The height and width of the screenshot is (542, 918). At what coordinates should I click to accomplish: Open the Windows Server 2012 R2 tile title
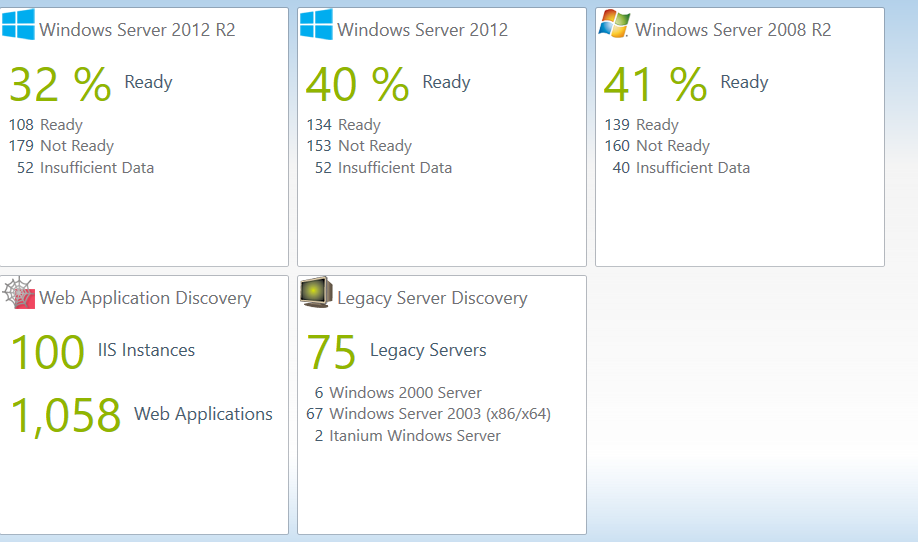point(137,30)
